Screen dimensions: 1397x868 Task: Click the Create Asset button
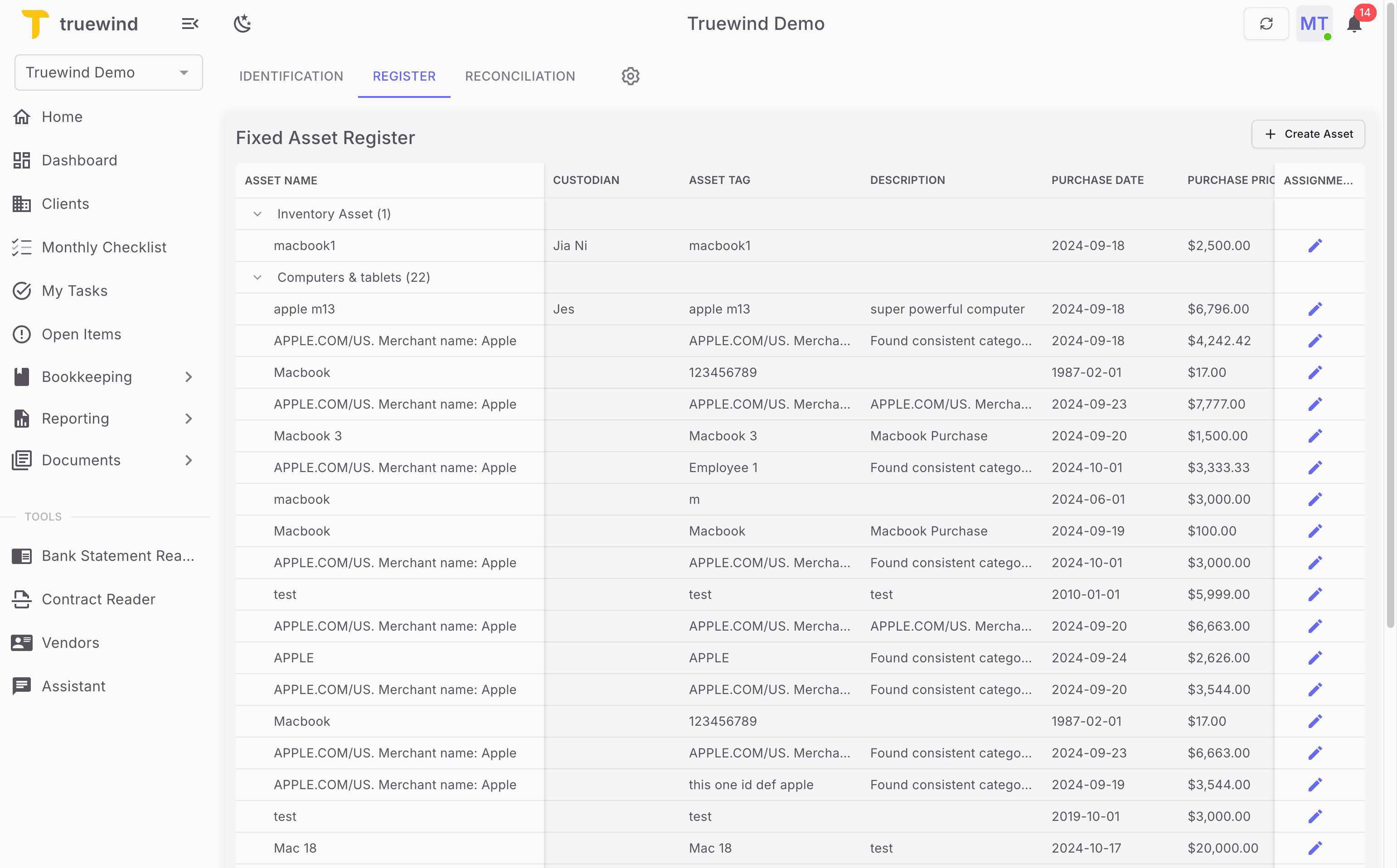[x=1309, y=134]
